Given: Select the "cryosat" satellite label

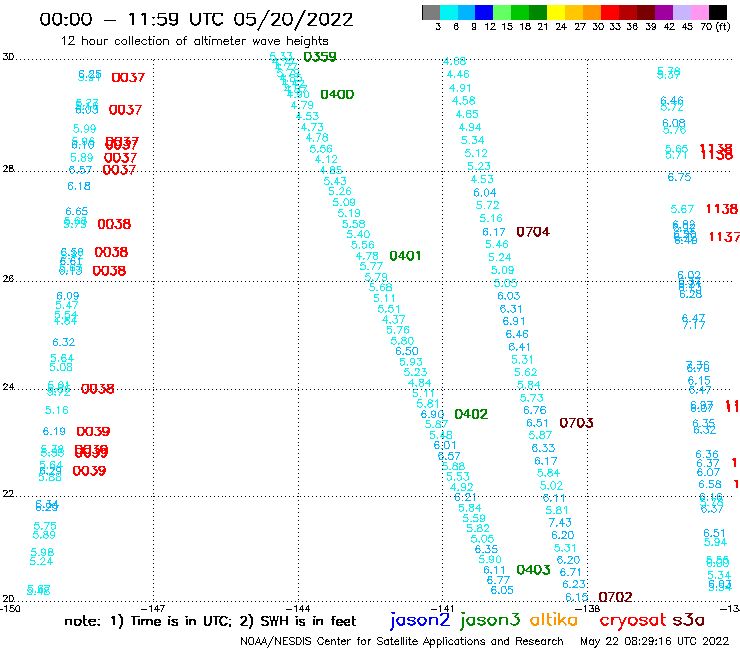Looking at the screenshot, I should [x=633, y=620].
